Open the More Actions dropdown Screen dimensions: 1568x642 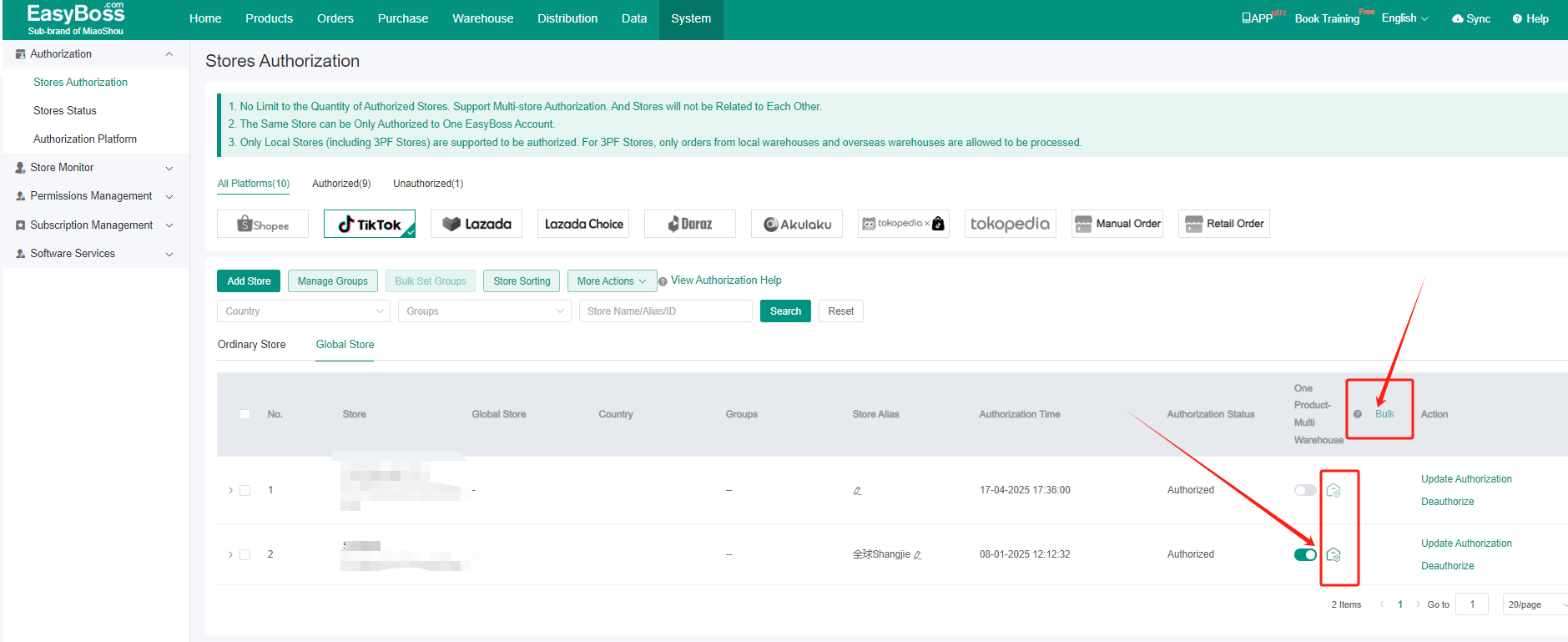(612, 281)
